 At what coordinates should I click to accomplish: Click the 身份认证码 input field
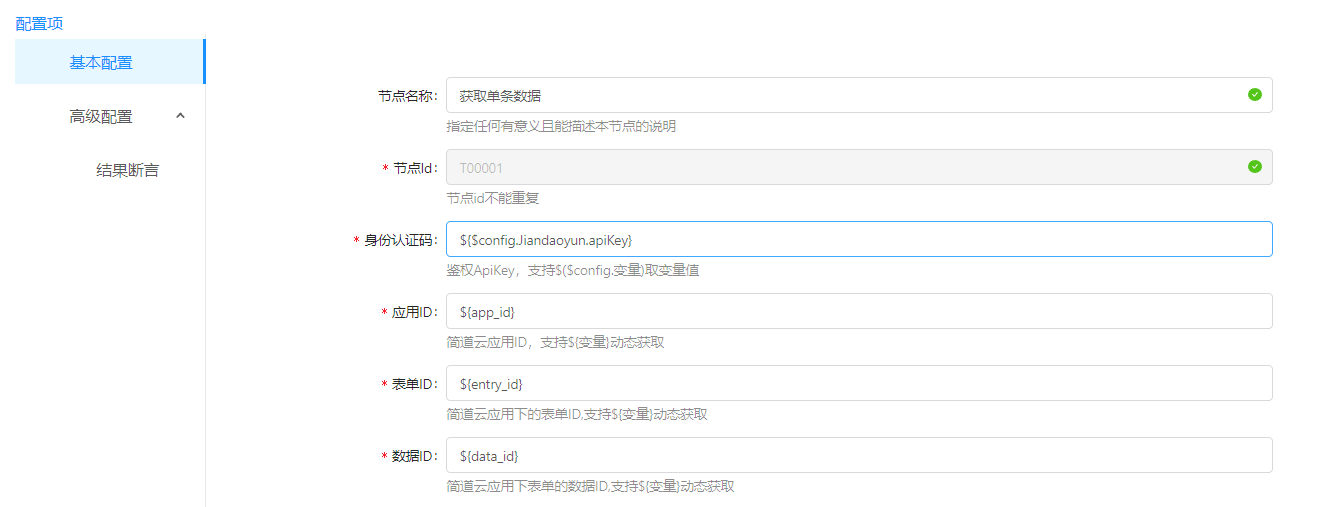[x=859, y=239]
